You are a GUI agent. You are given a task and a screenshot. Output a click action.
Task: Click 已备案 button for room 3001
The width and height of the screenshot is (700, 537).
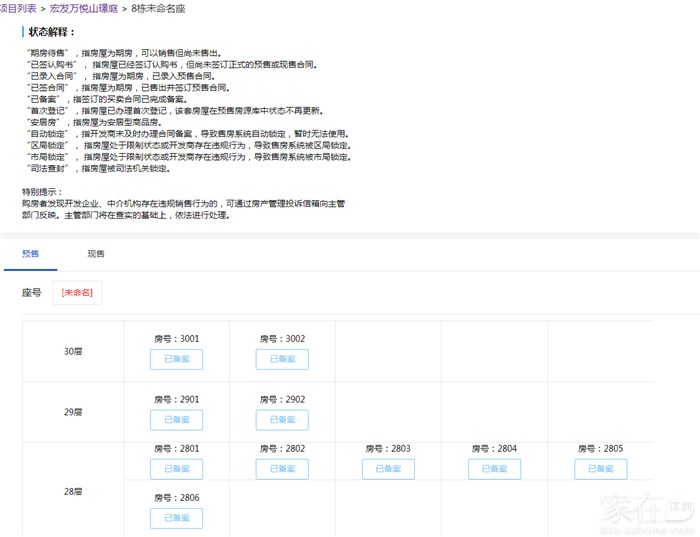point(176,359)
